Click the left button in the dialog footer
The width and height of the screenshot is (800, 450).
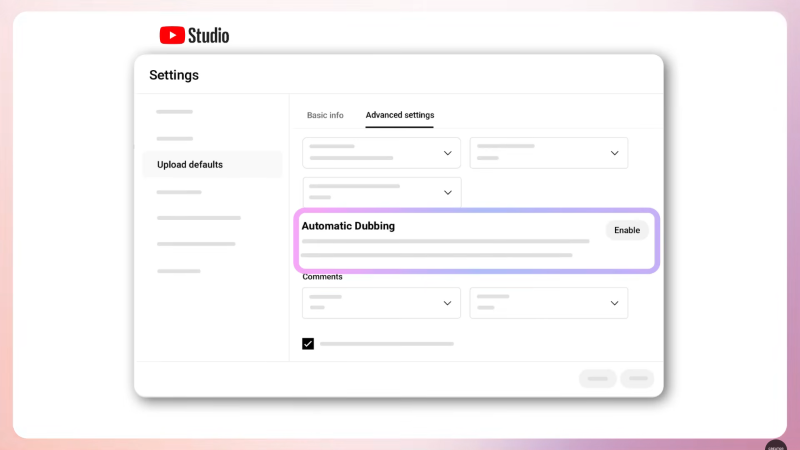[597, 378]
